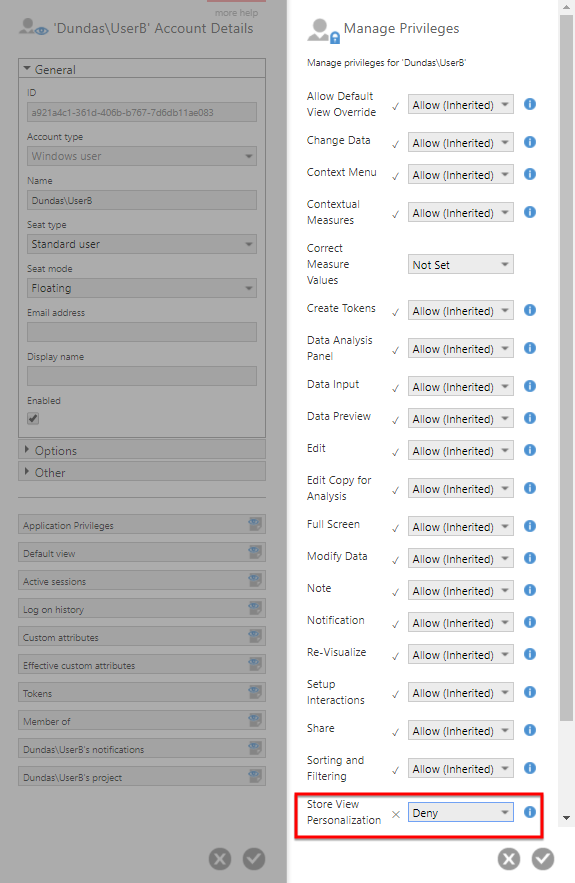575x883 pixels.
Task: Cancel Manage Privileges with the X icon
Action: (509, 859)
